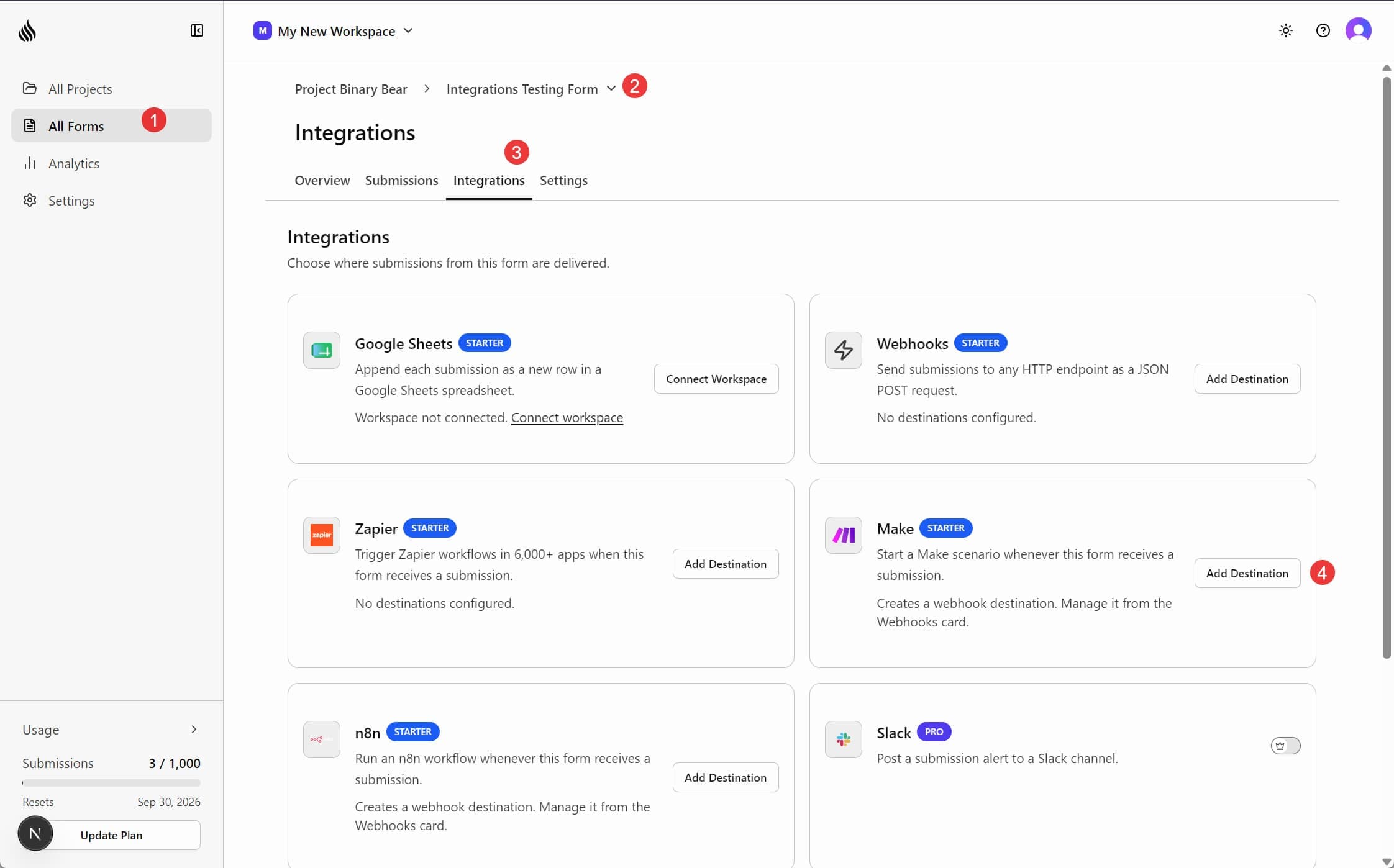Image resolution: width=1394 pixels, height=868 pixels.
Task: Click the Connect workspace underlined link
Action: 567,418
